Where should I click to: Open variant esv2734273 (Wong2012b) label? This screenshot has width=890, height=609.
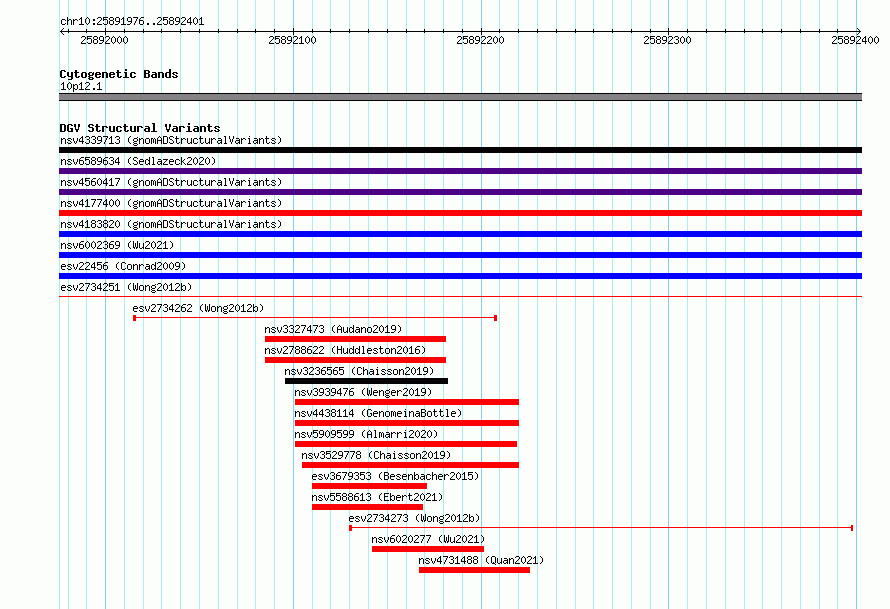point(414,518)
